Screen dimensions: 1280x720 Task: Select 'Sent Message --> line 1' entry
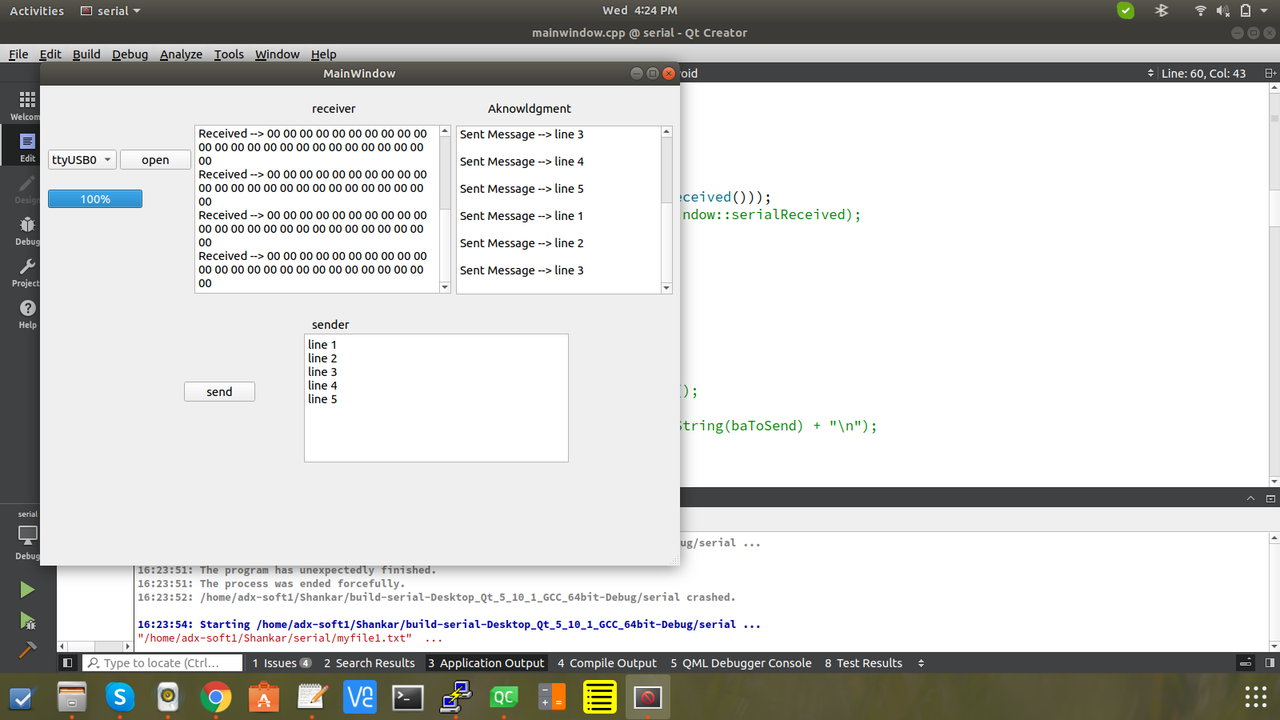click(522, 216)
